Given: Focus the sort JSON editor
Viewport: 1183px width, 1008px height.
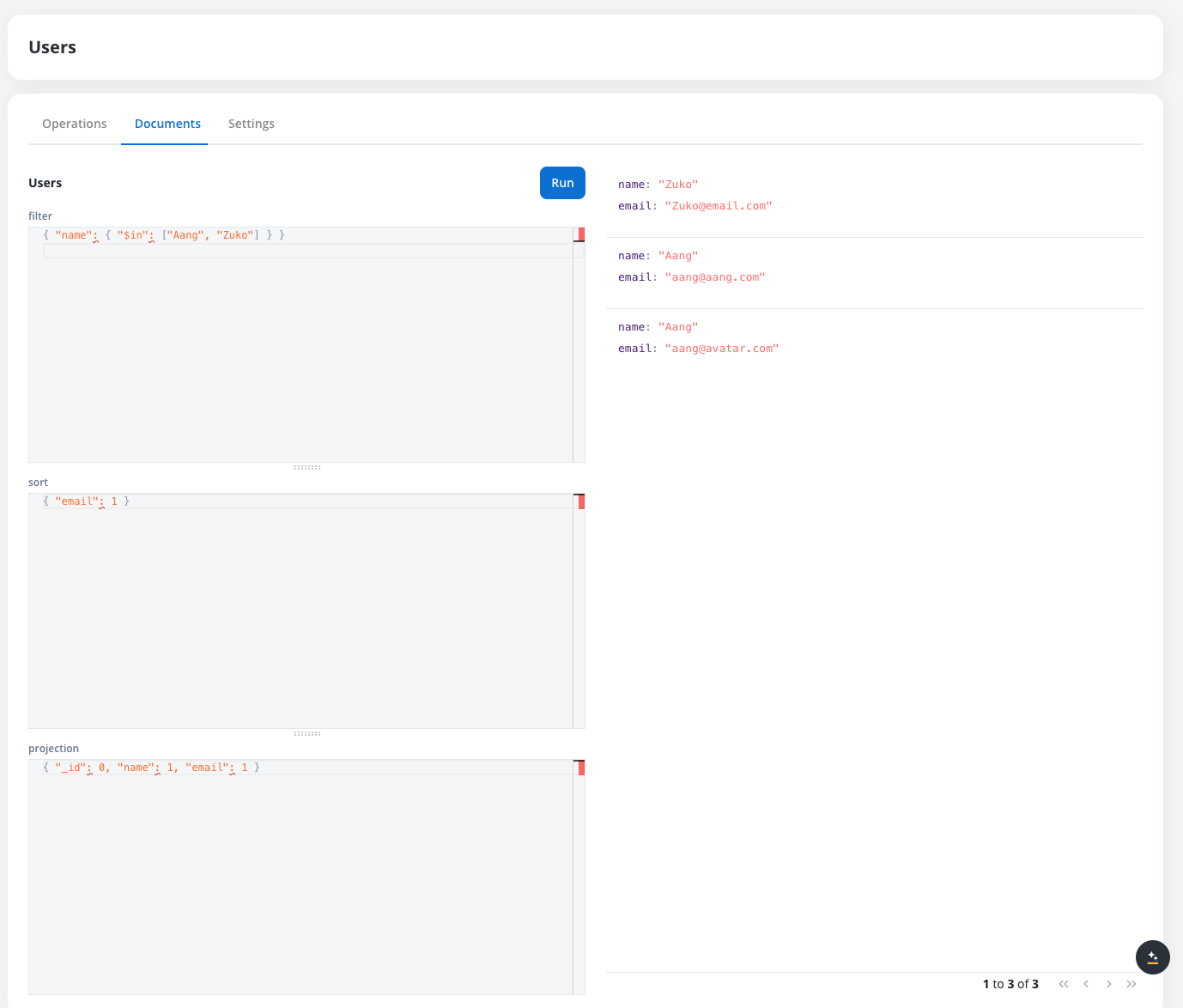Looking at the screenshot, I should click(300, 610).
